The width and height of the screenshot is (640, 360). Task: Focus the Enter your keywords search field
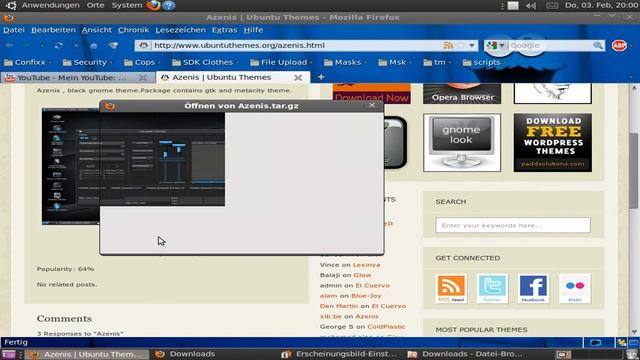coord(513,225)
